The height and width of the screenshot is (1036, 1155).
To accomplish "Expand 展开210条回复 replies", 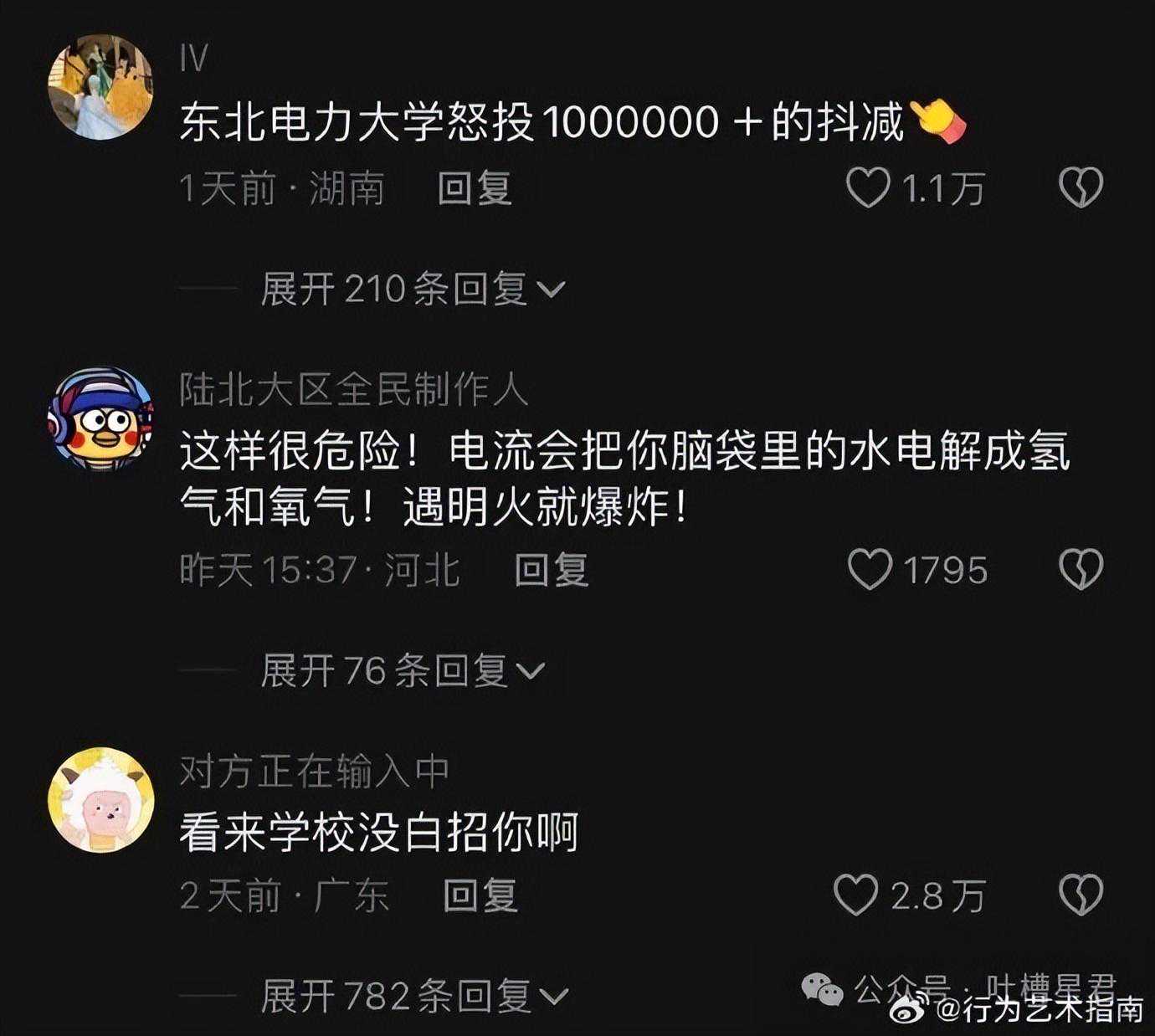I will click(413, 290).
